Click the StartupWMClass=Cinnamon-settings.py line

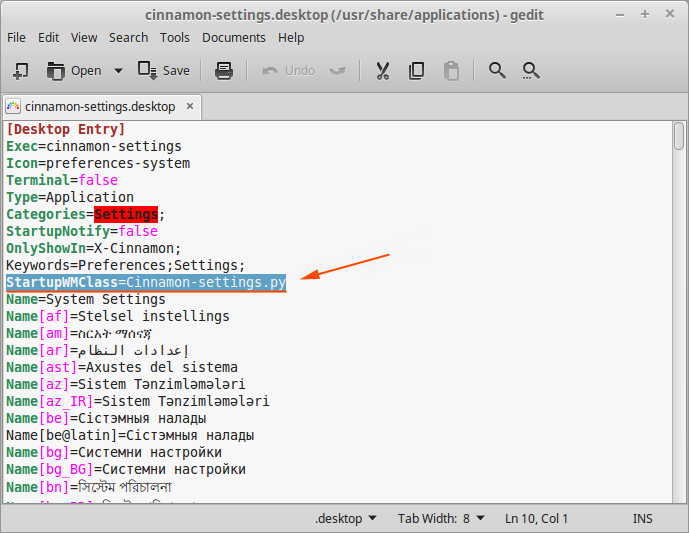(146, 283)
